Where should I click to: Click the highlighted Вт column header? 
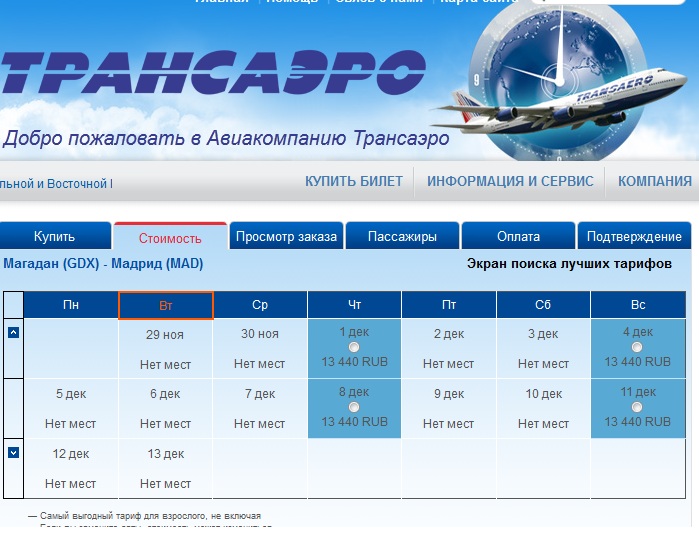tap(166, 305)
